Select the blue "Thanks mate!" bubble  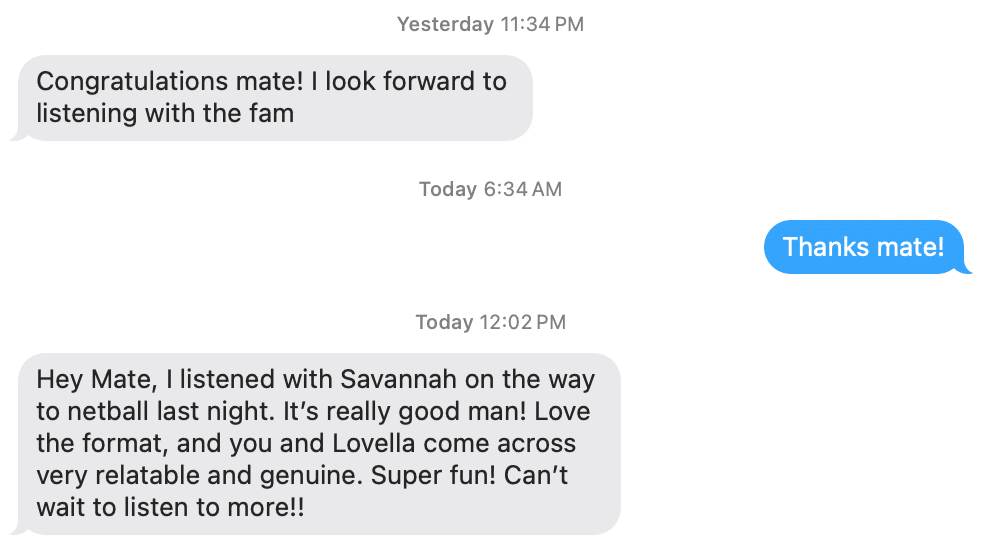(863, 247)
